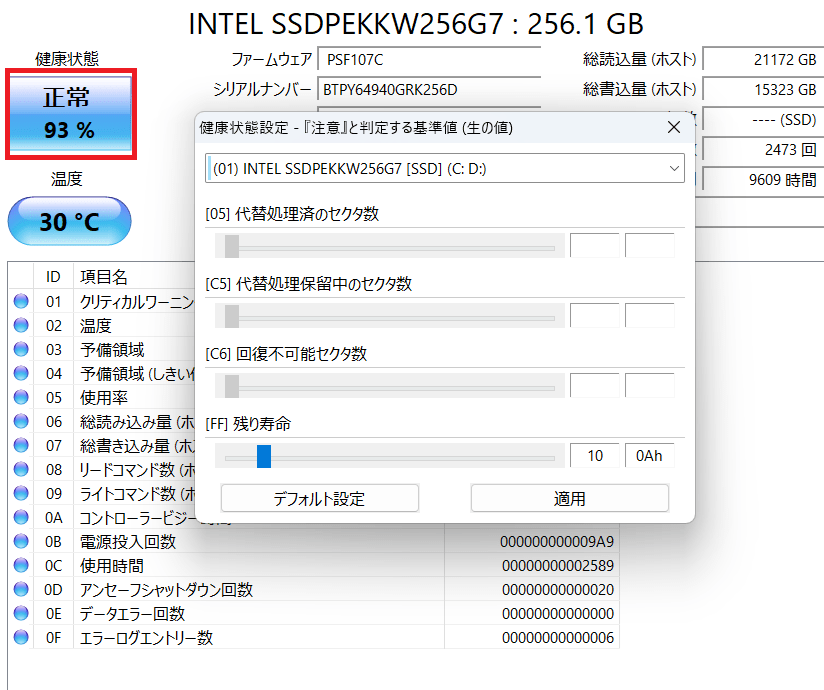Click the 正常 93% health status button
This screenshot has width=824, height=690.
tap(70, 114)
